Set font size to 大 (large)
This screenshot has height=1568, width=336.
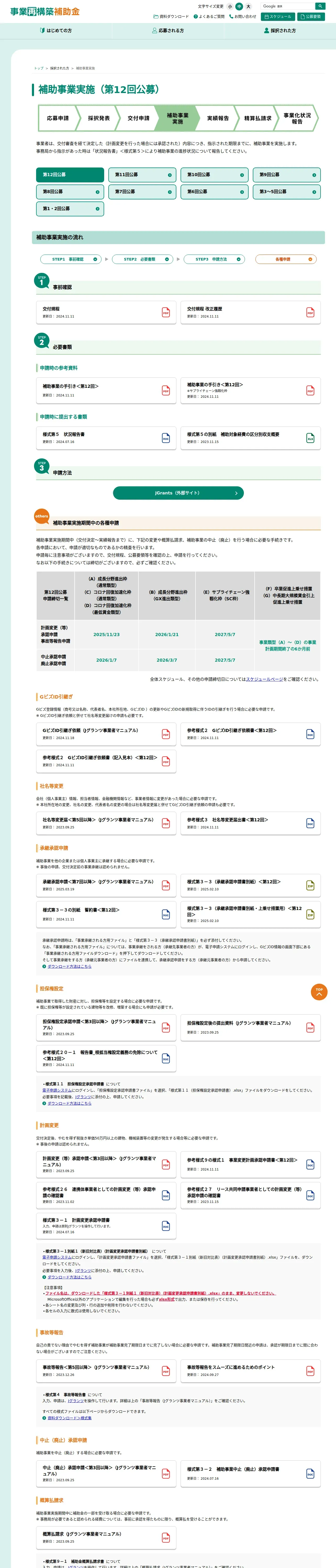coord(248,7)
